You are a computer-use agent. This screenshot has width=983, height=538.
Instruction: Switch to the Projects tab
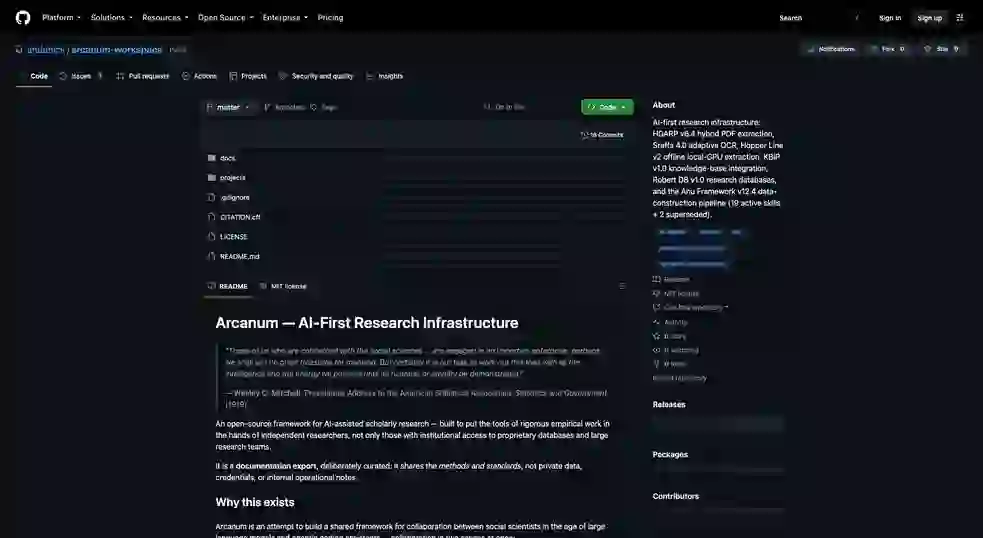pyautogui.click(x=248, y=76)
